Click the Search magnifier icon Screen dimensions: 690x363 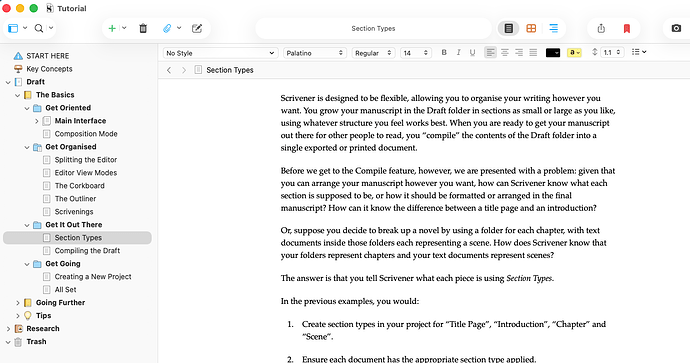click(x=39, y=29)
